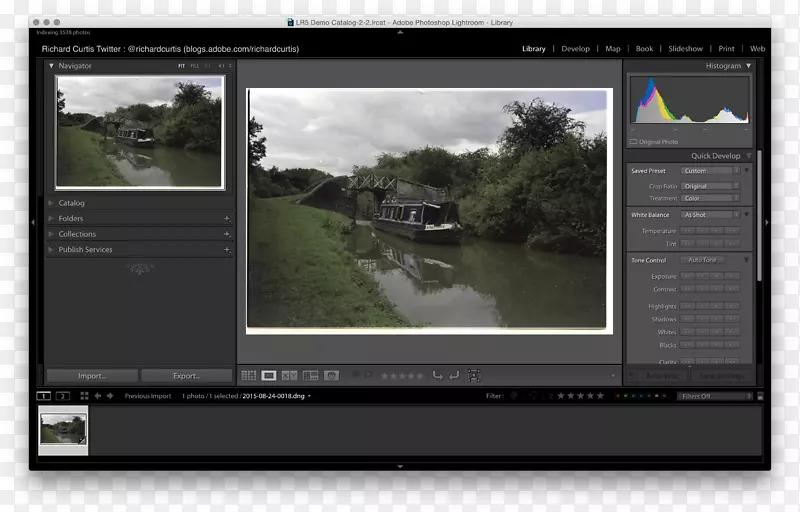Screen dimensions: 800x512
Task: Rotate photo counter-clockwise
Action: click(437, 376)
